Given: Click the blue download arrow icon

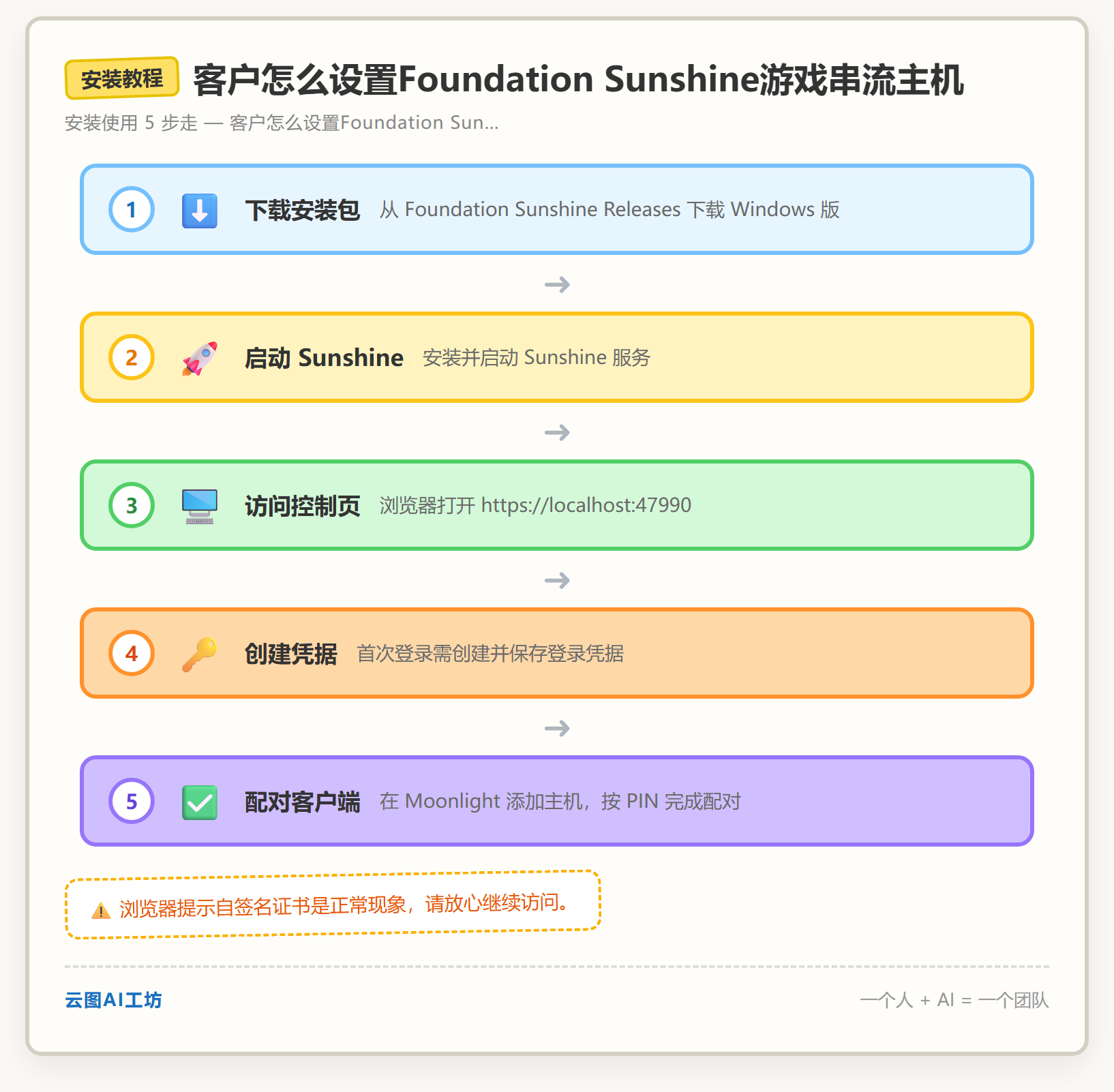Looking at the screenshot, I should tap(200, 210).
